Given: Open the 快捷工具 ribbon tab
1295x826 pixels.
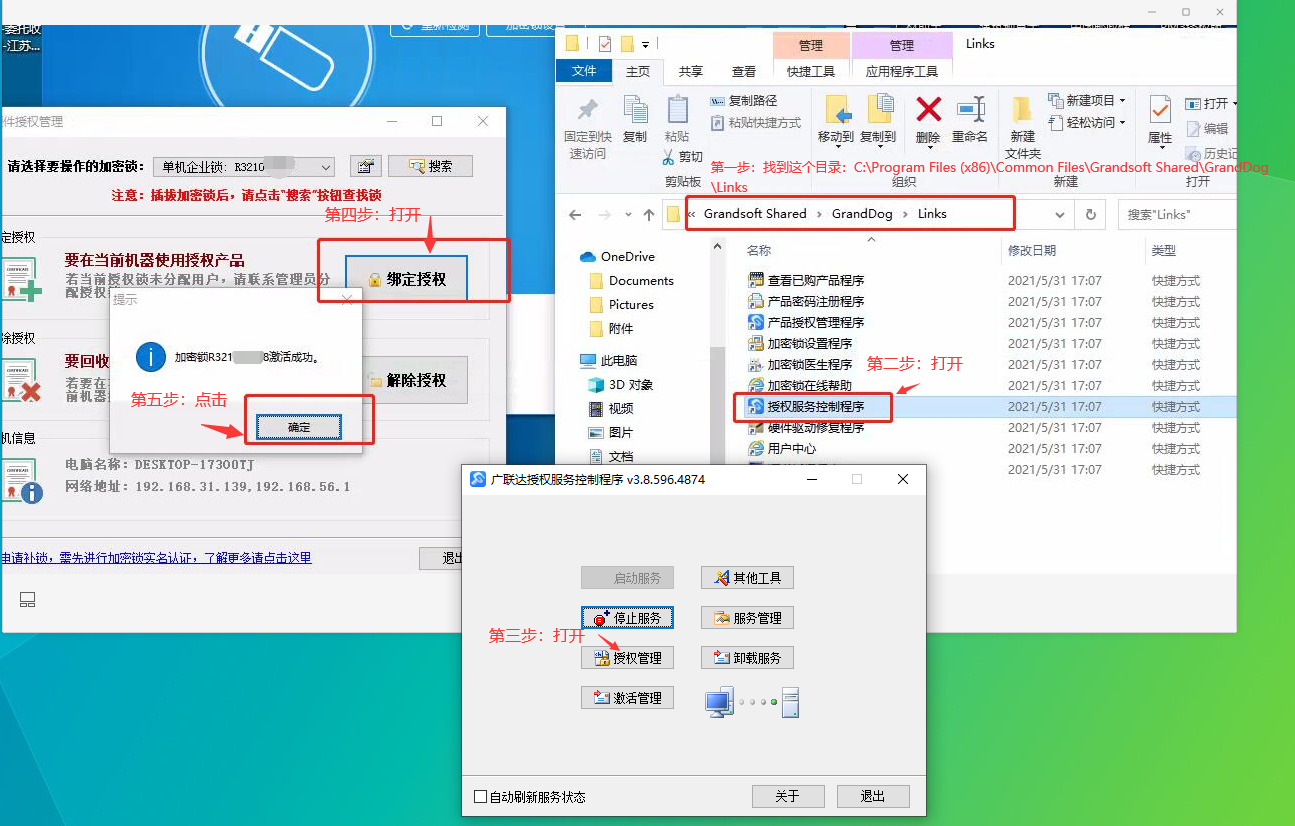Looking at the screenshot, I should [811, 71].
